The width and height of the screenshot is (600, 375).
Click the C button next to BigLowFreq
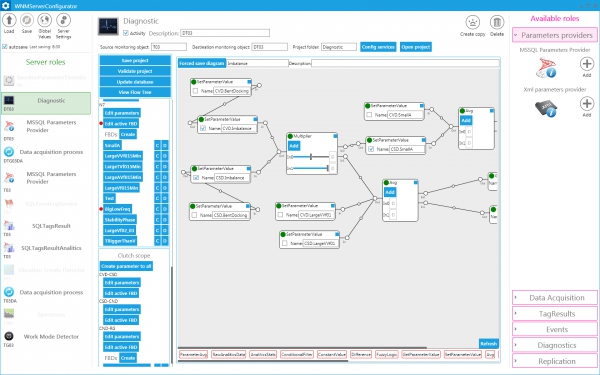pos(157,209)
